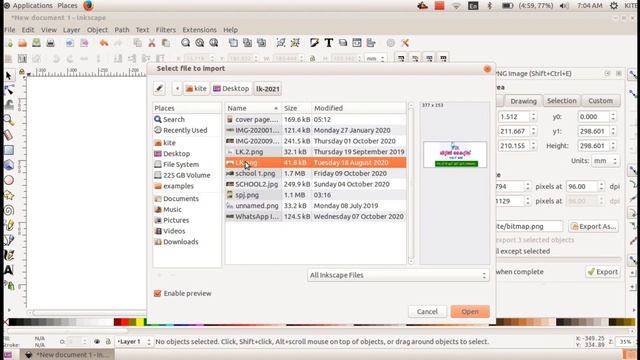Image resolution: width=640 pixels, height=360 pixels.
Task: Click the Export button
Action: pos(602,272)
